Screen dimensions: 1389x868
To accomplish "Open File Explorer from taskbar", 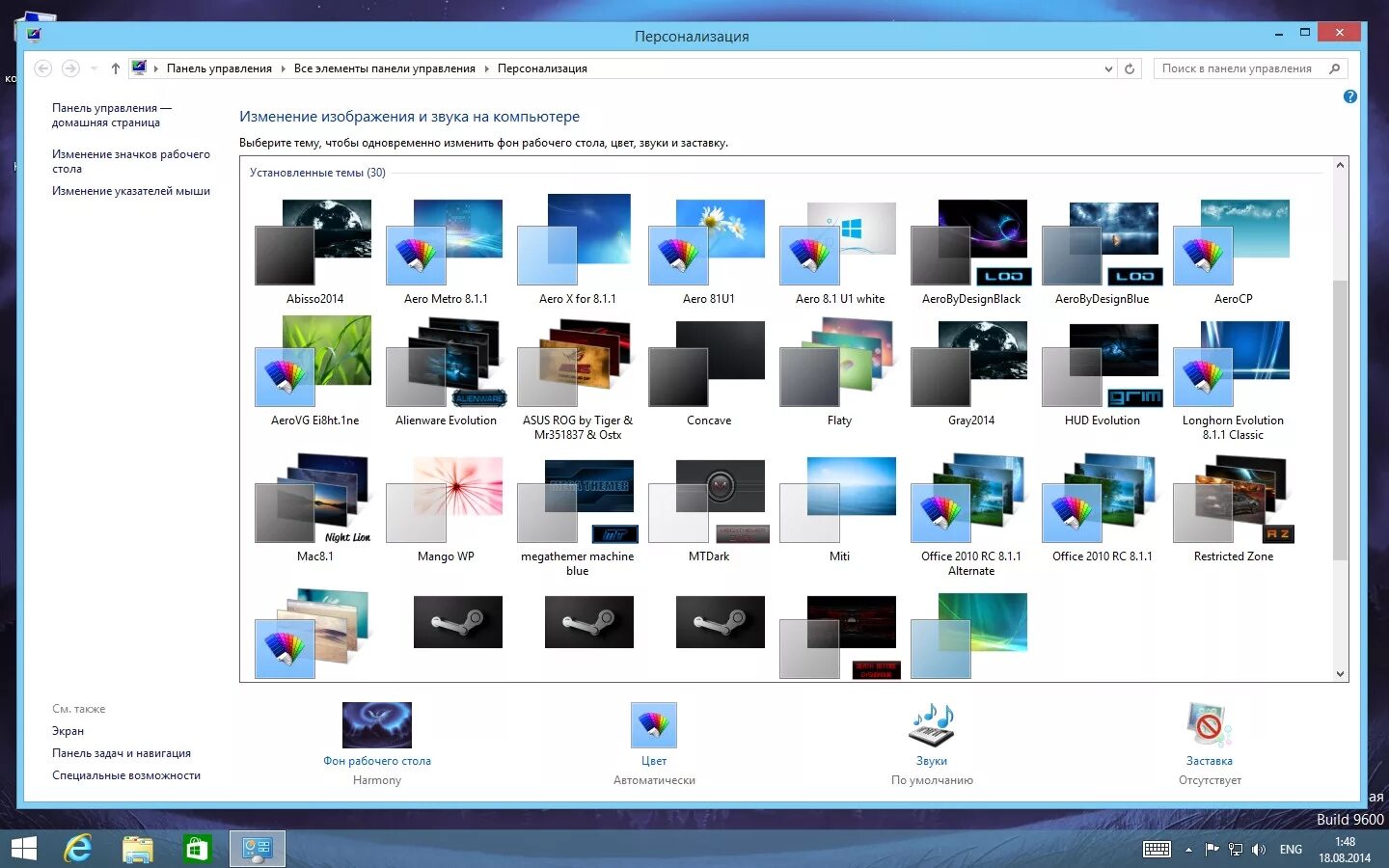I will [138, 849].
